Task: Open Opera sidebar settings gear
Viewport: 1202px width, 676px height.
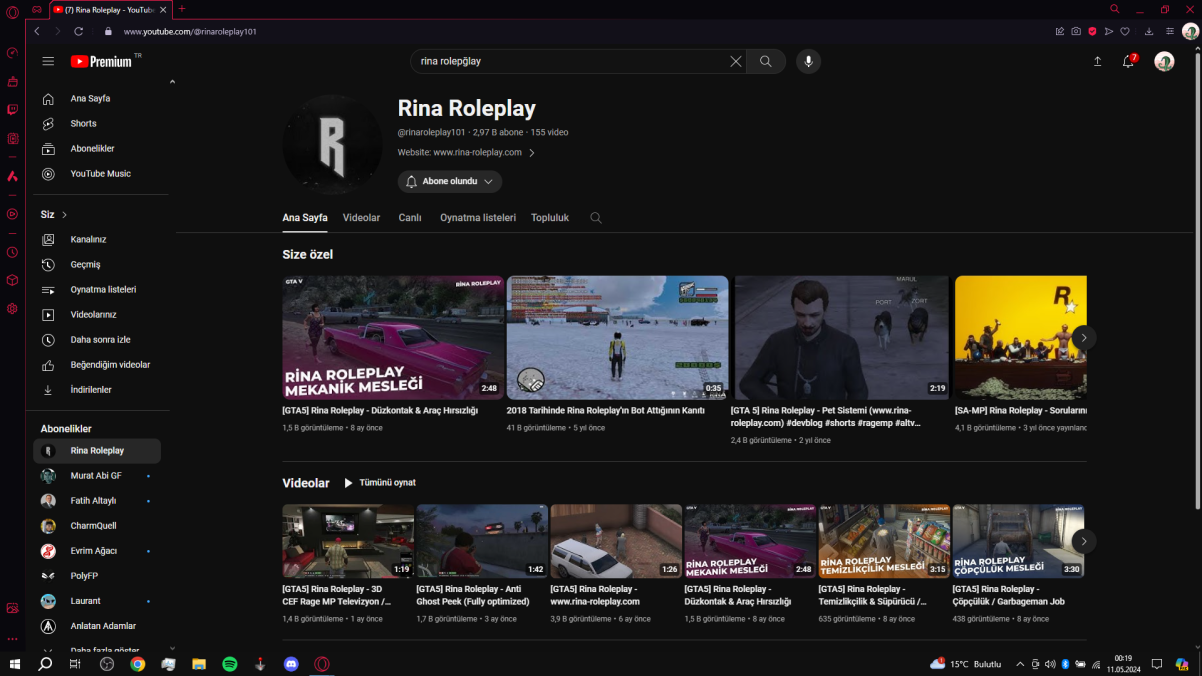Action: (x=12, y=308)
